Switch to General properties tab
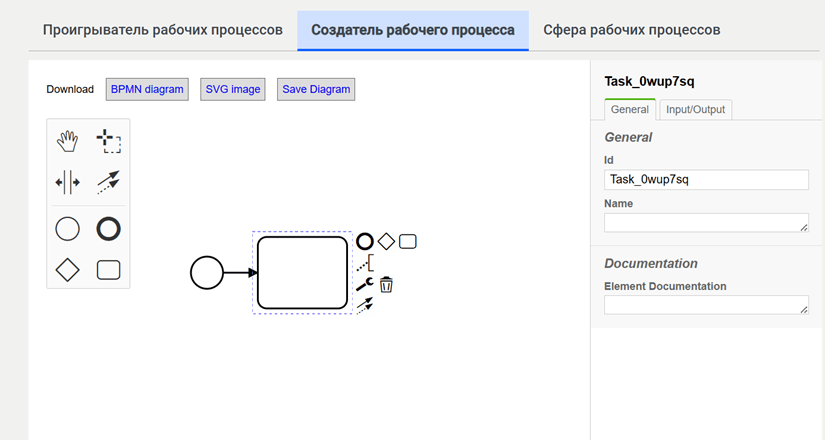The width and height of the screenshot is (825, 440). pos(630,109)
